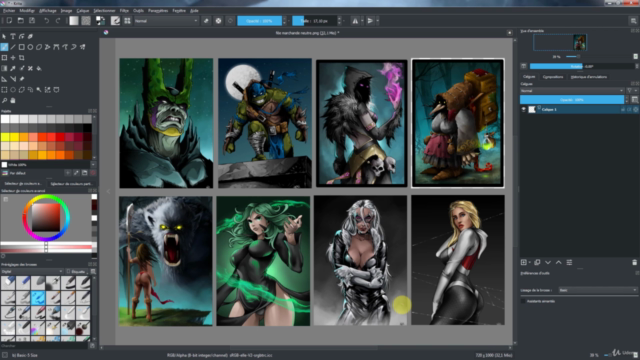Screen dimensions: 640x360
Task: Delete the layer with trash icon
Action: (x=634, y=262)
